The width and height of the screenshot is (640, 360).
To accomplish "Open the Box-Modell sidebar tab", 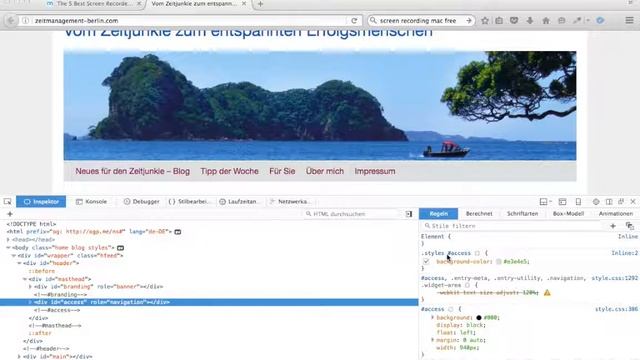I will coord(568,214).
